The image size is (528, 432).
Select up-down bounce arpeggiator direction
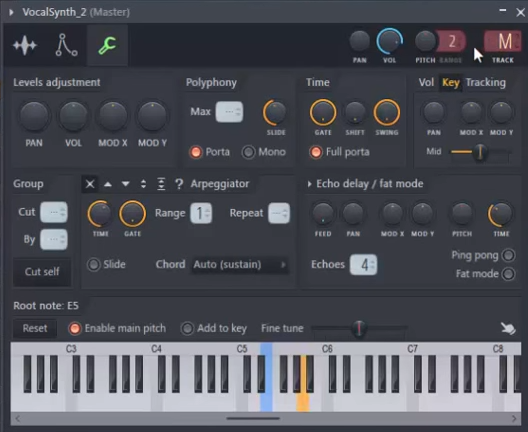(x=143, y=184)
